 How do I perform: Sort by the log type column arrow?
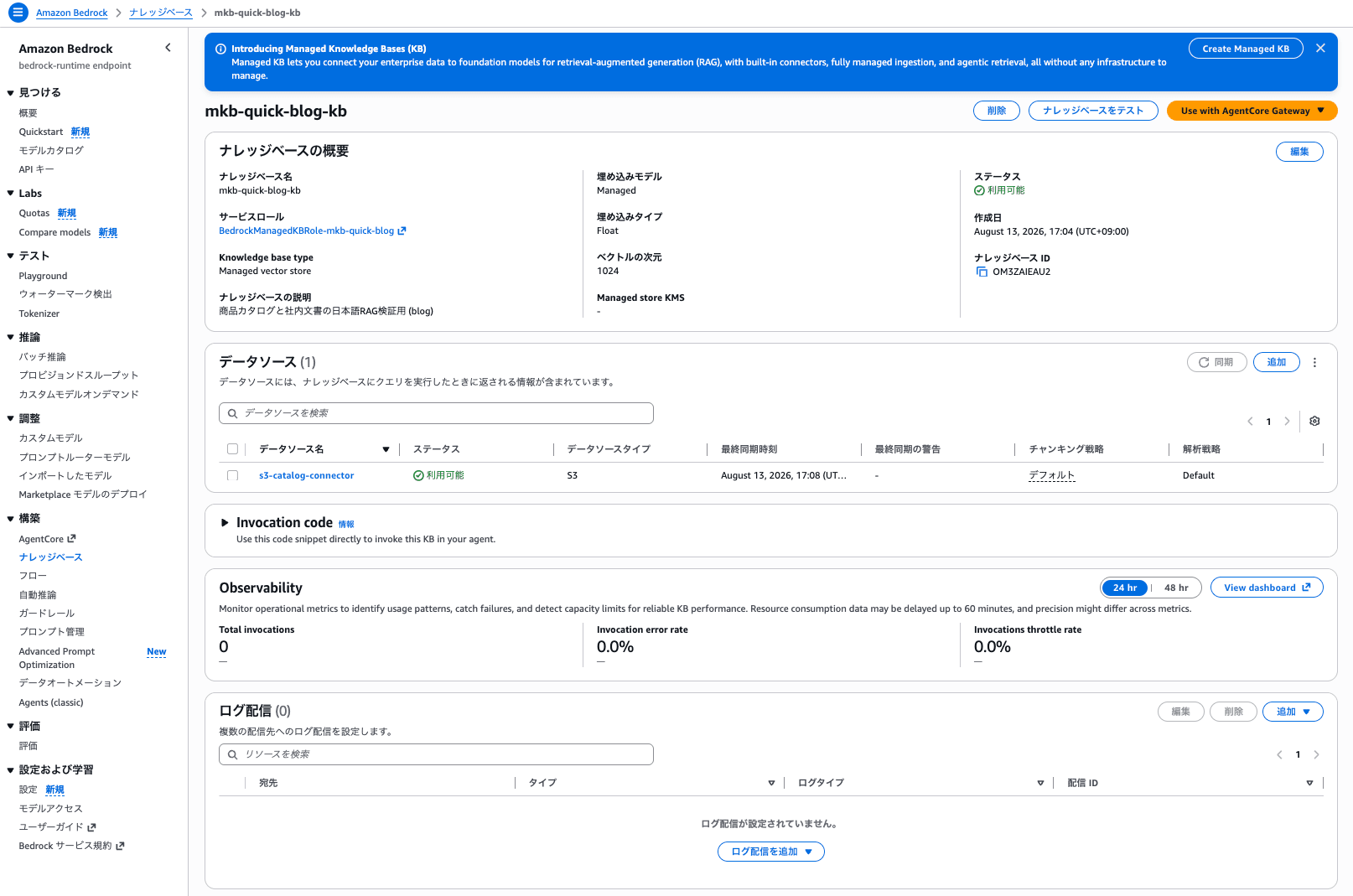pos(1040,783)
